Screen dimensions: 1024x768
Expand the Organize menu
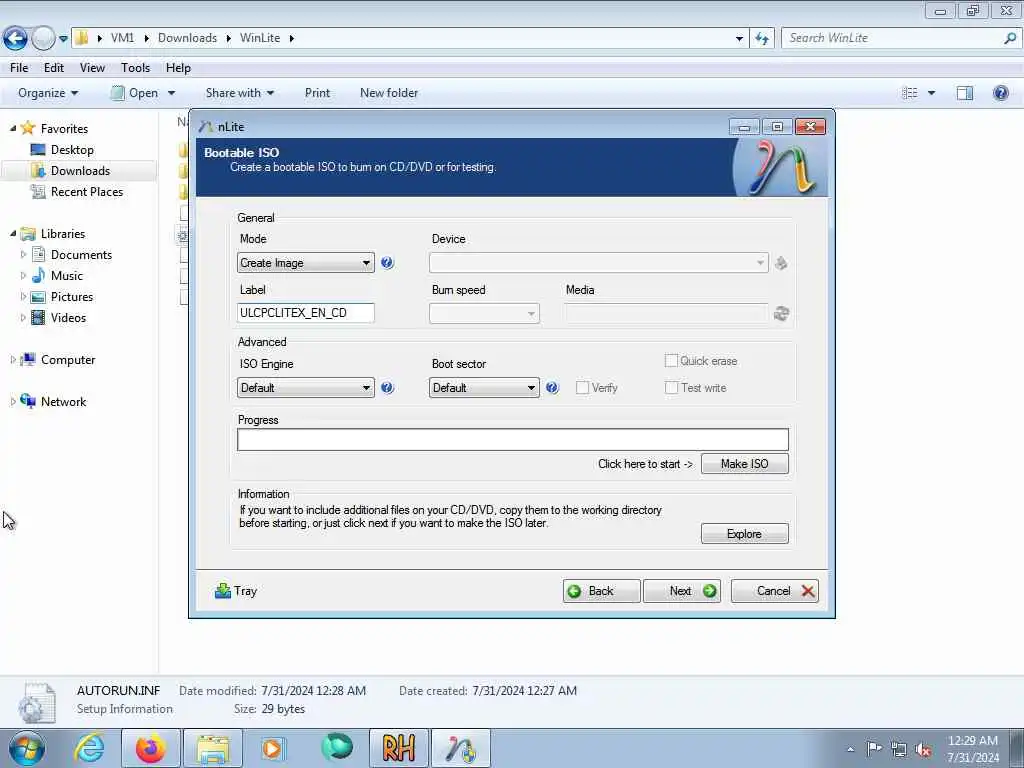point(48,93)
